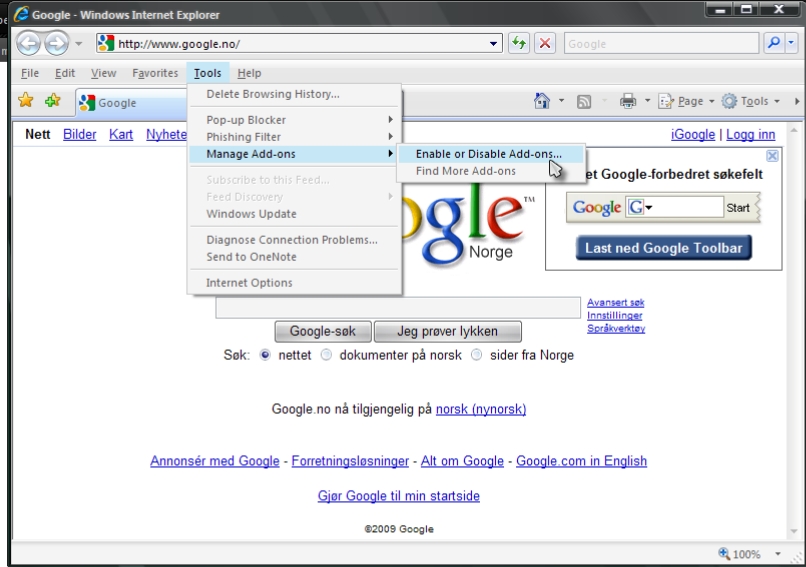Screen dimensions: 806x567
Task: Click the Google-søk button
Action: click(x=323, y=332)
